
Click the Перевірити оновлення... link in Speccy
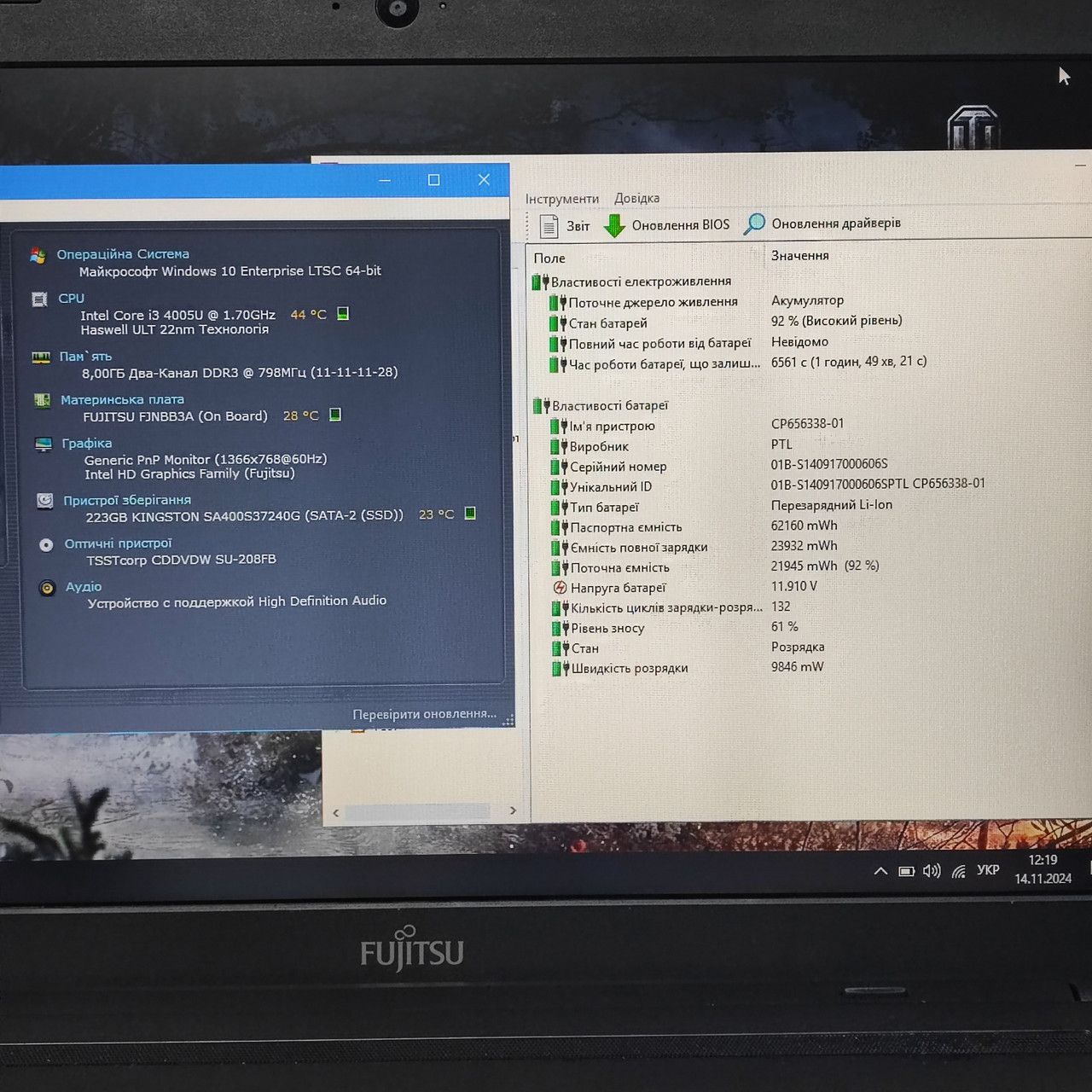425,714
